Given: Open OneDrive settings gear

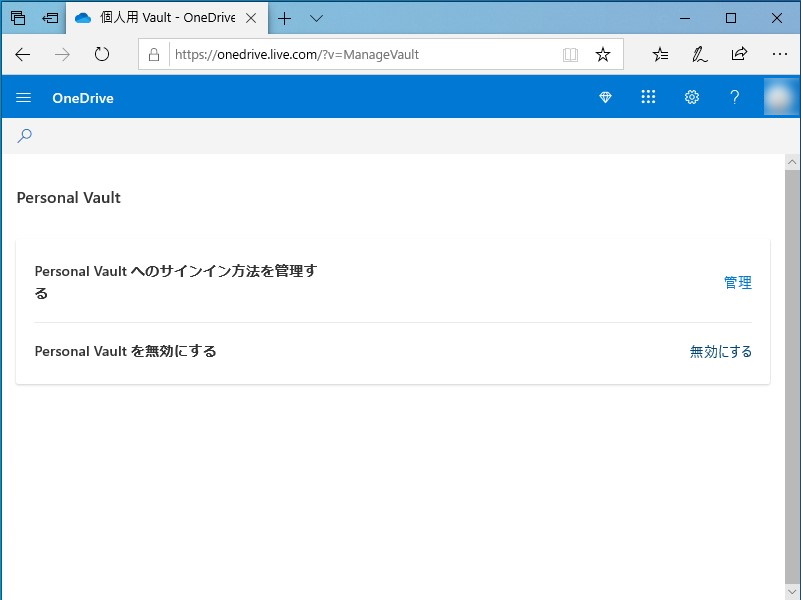Looking at the screenshot, I should [692, 97].
